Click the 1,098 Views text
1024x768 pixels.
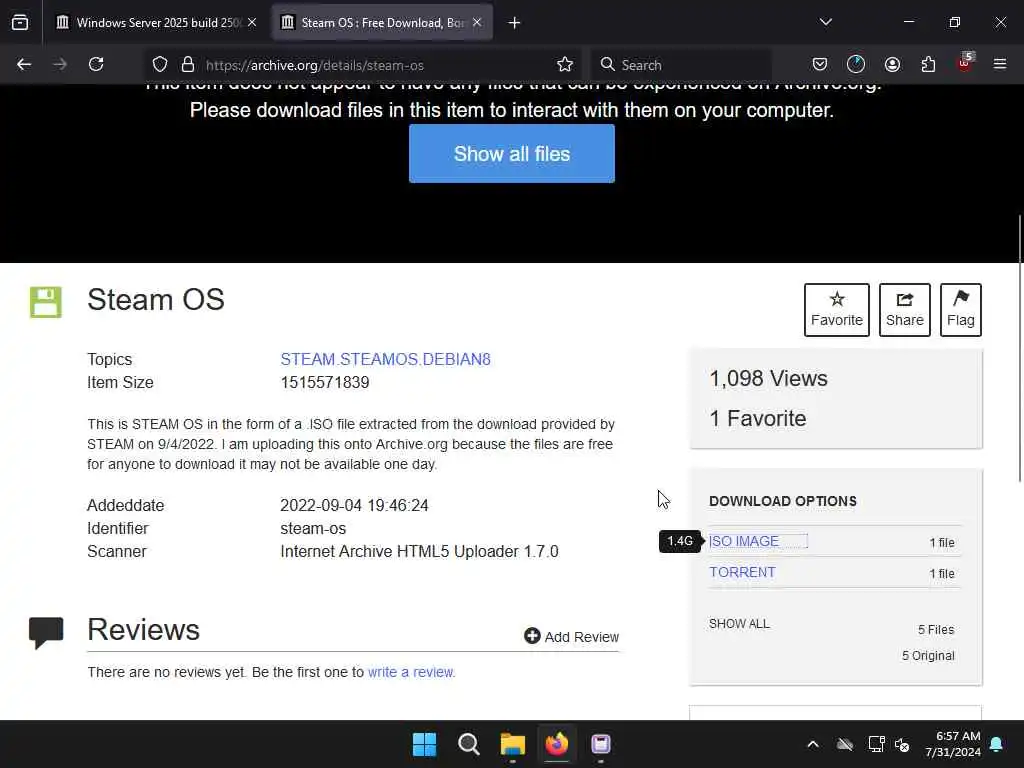click(769, 379)
